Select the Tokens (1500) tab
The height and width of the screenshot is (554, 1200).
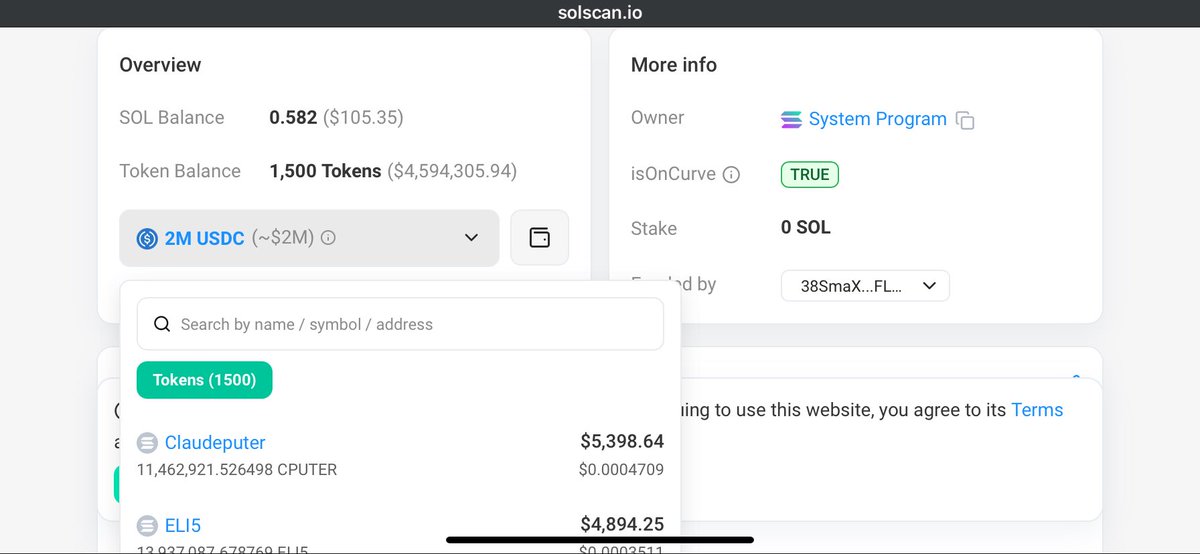tap(204, 380)
